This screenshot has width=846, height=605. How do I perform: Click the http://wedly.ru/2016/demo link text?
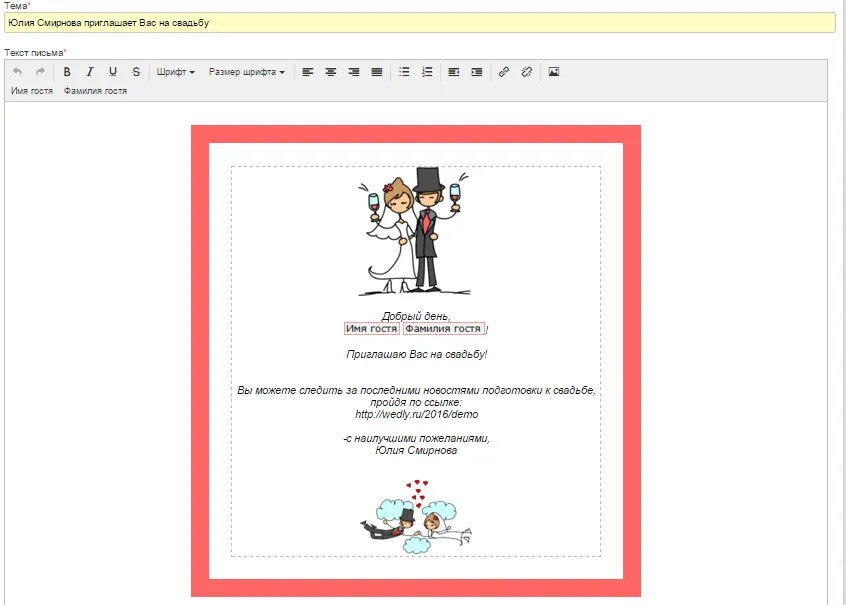417,414
